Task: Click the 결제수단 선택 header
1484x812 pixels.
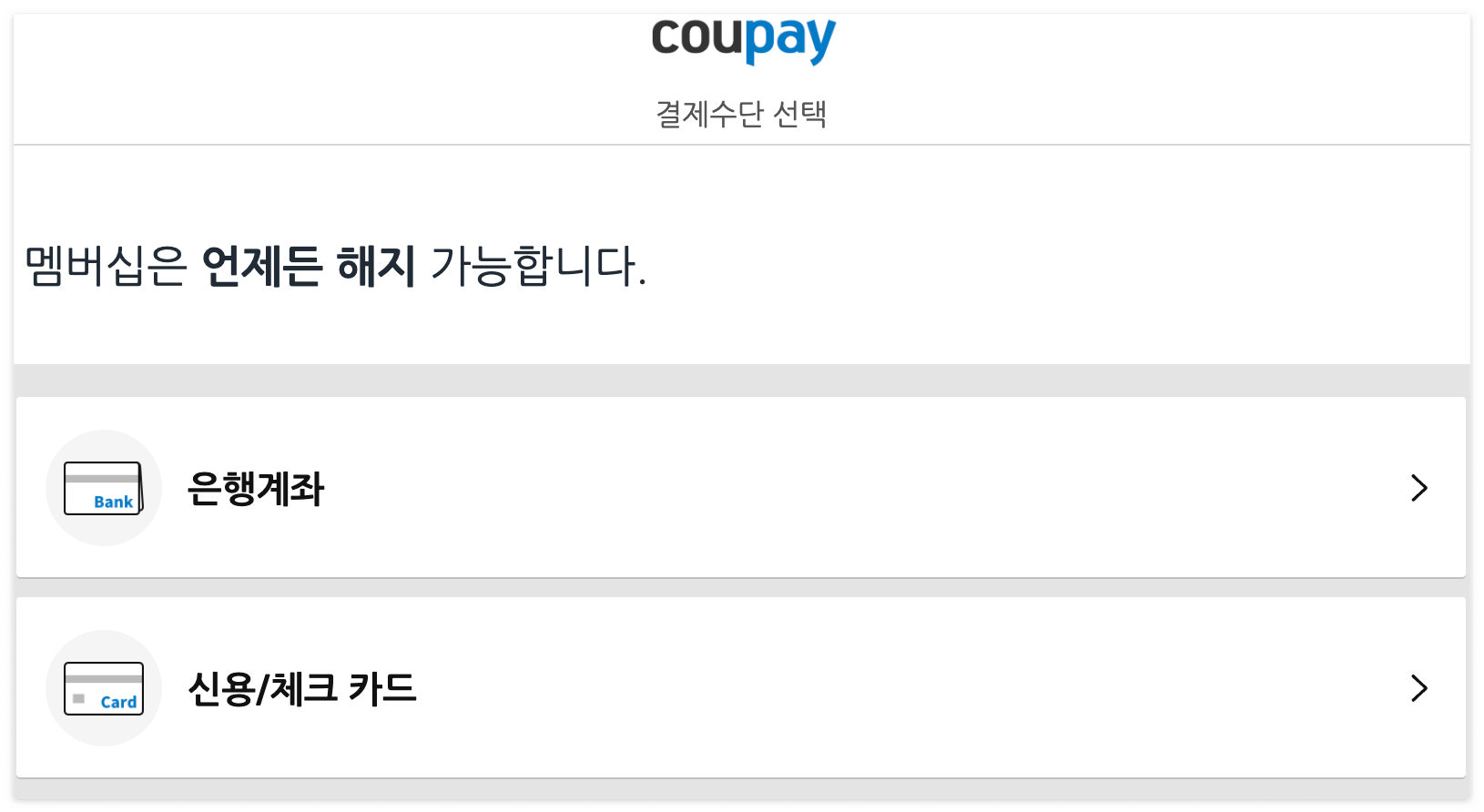Action: point(740,115)
